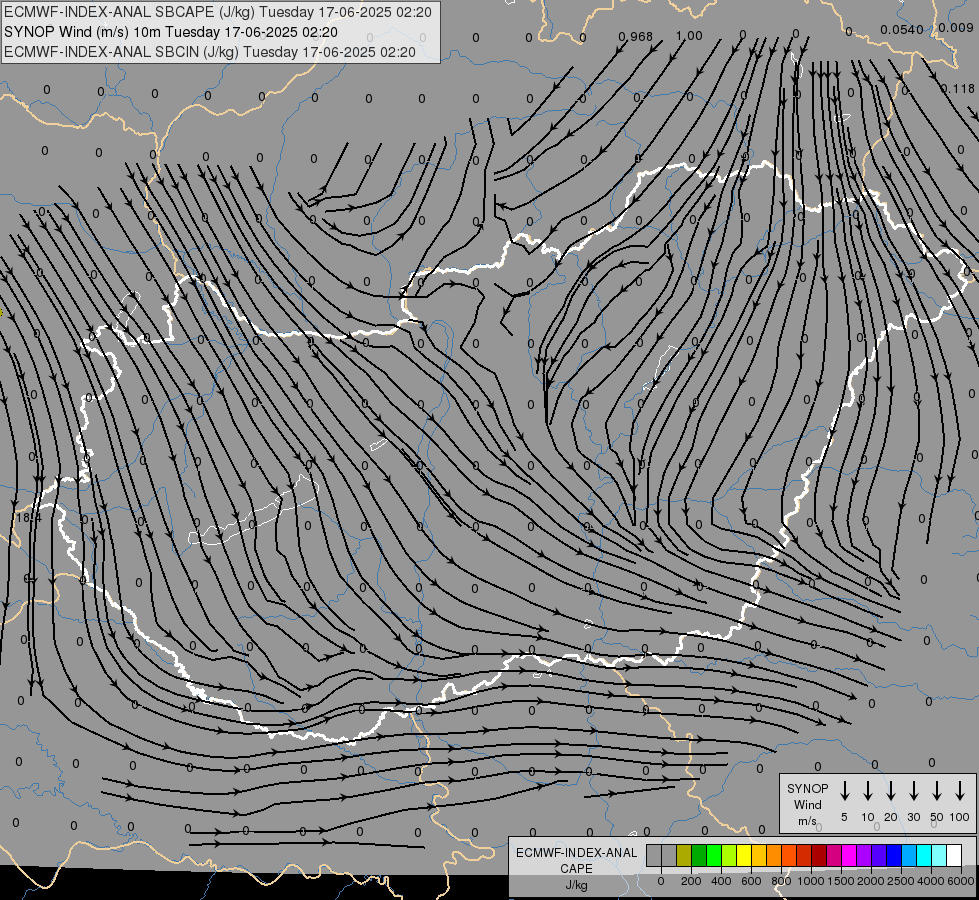
Task: Click the 800 label on CAPE scale
Action: coord(781,881)
